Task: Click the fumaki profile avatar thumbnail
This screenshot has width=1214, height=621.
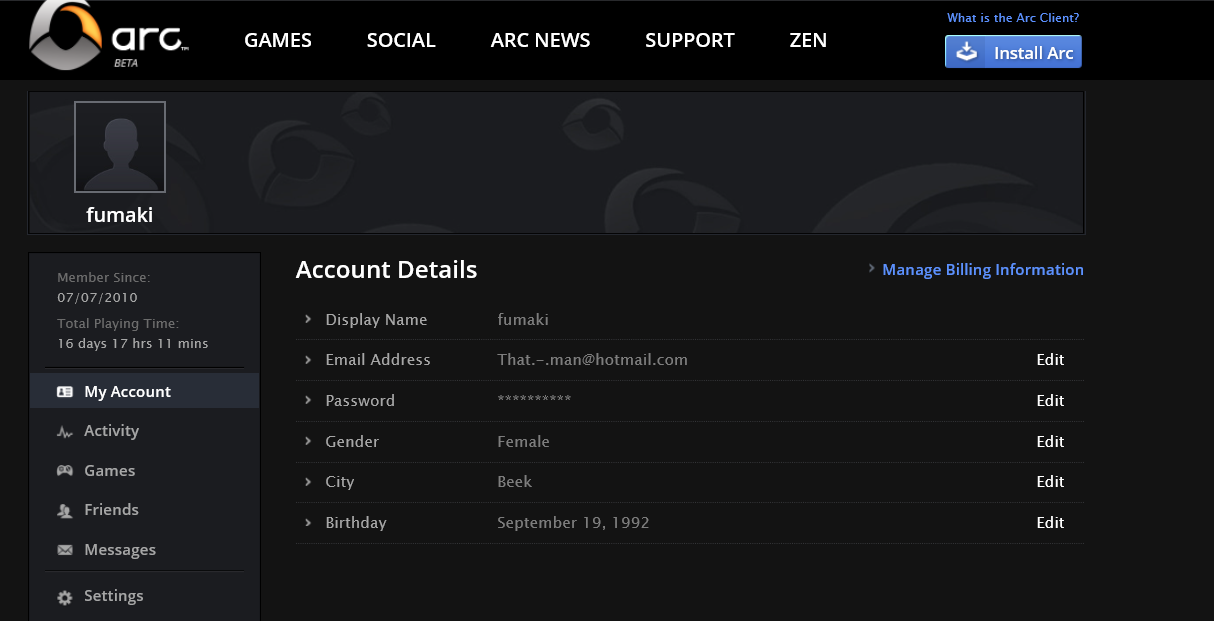Action: [120, 147]
